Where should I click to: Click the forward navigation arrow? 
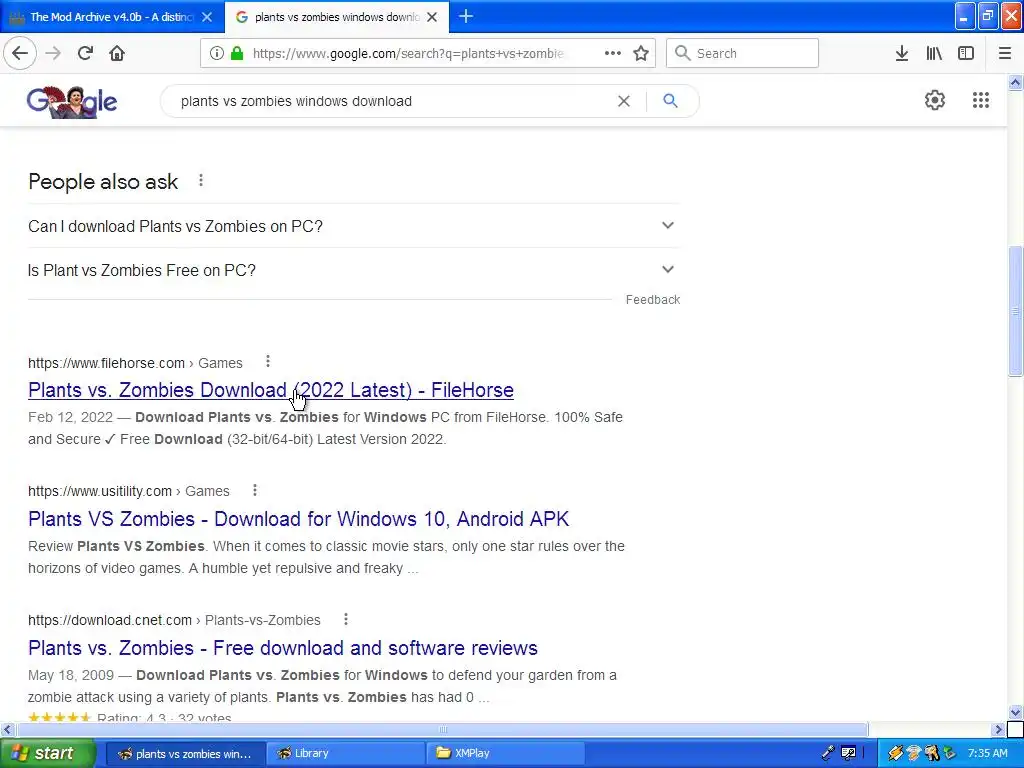click(x=53, y=53)
